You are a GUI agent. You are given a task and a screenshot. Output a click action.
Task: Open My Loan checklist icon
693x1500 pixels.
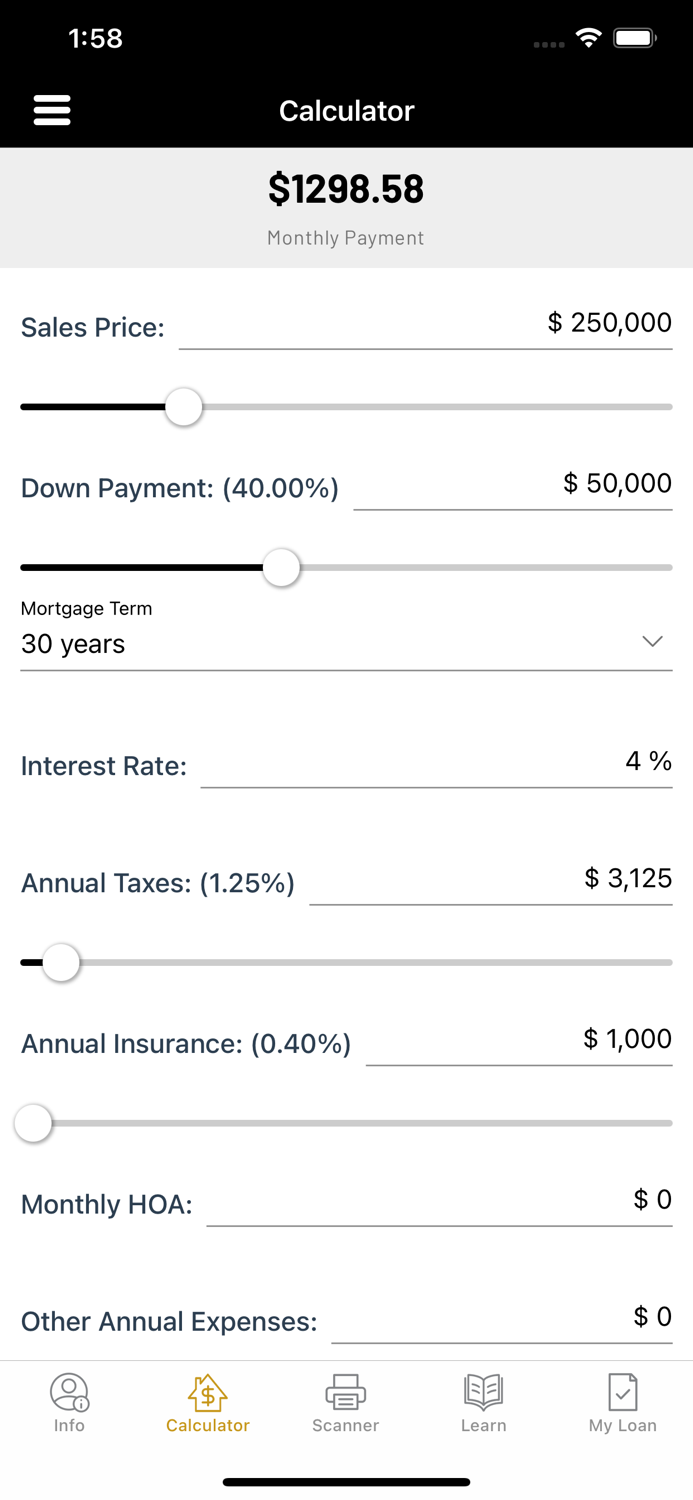tap(622, 1392)
